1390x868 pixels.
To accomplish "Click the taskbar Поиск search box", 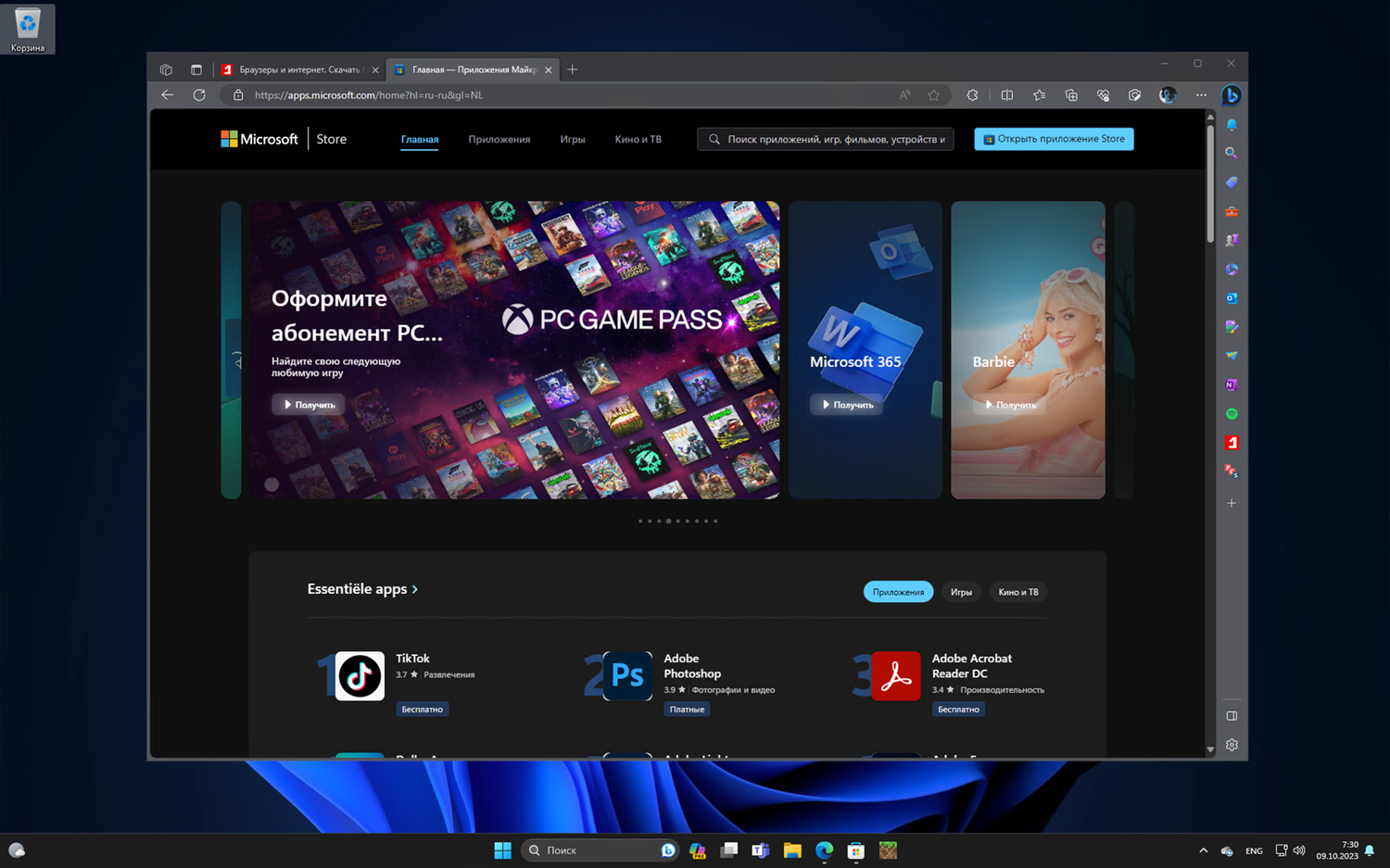I will pos(600,850).
